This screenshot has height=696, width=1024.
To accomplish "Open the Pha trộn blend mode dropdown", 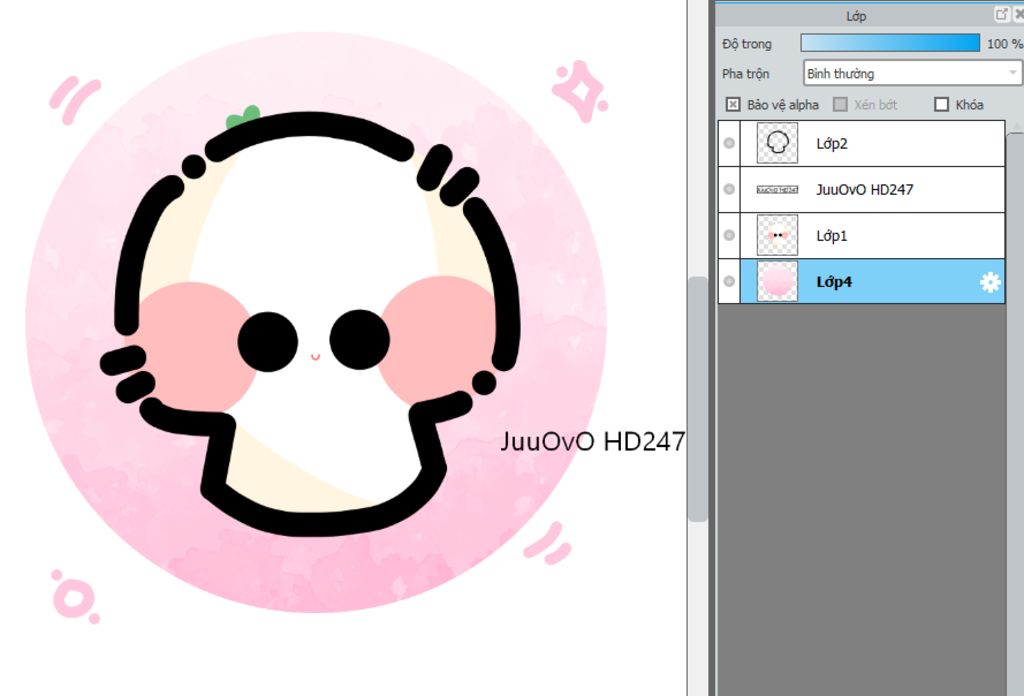I will point(912,73).
